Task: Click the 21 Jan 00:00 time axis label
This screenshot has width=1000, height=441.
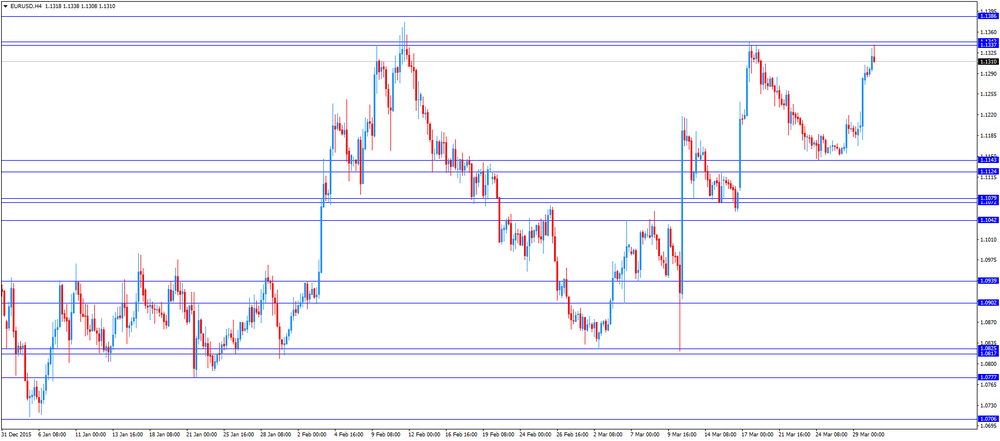Action: tap(202, 433)
